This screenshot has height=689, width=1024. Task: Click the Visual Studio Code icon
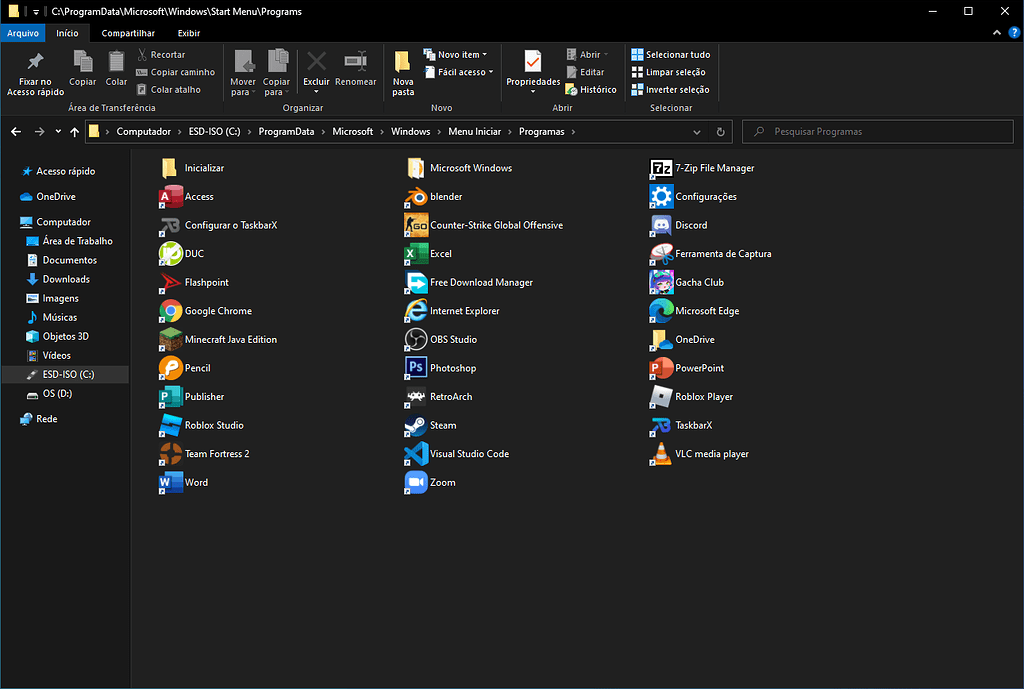click(415, 454)
